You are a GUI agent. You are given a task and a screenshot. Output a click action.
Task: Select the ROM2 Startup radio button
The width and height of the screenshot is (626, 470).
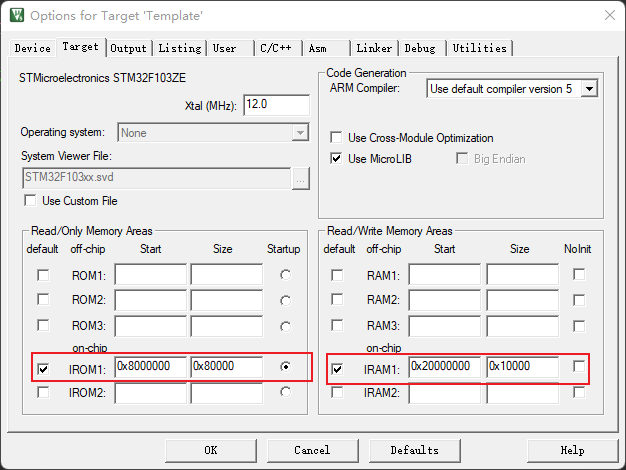[285, 300]
